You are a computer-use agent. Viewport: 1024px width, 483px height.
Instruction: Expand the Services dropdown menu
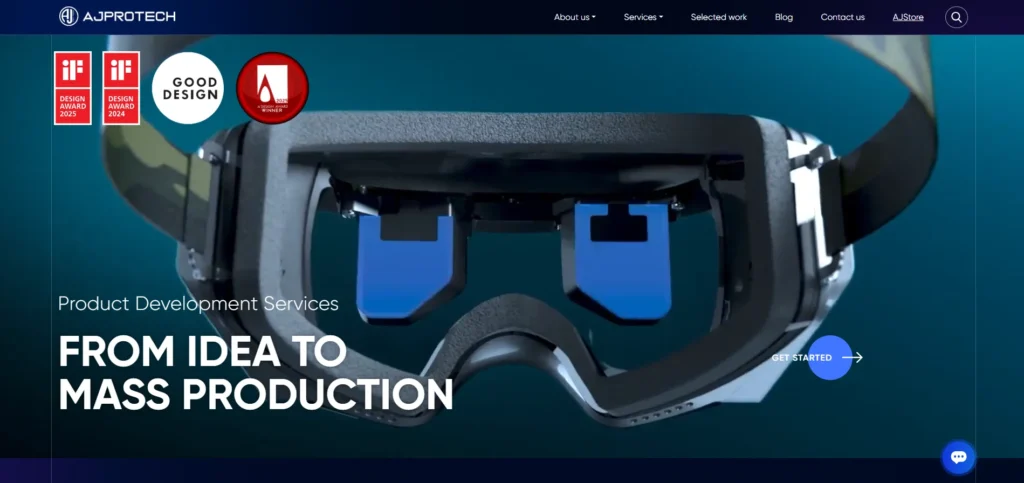[642, 17]
